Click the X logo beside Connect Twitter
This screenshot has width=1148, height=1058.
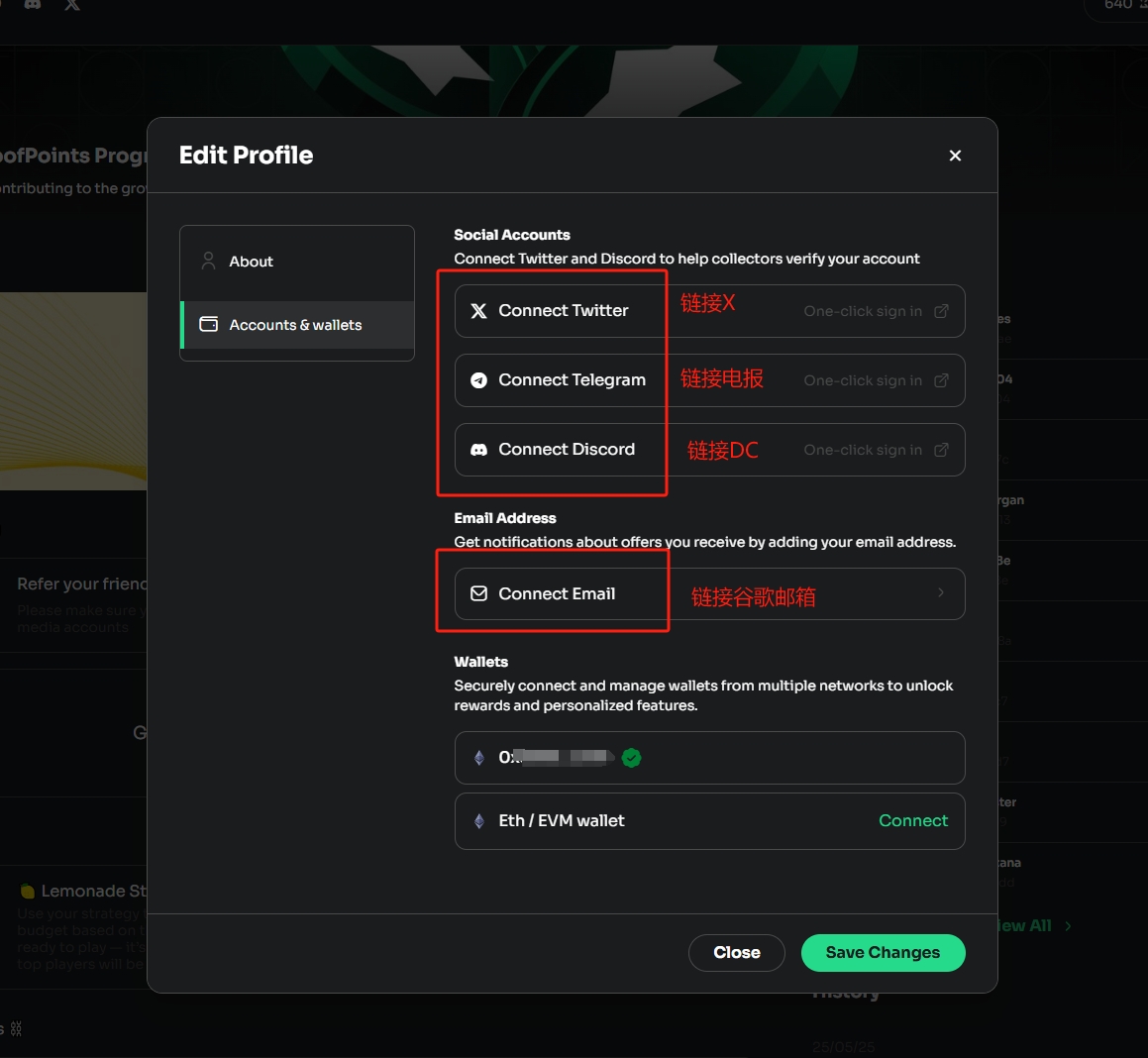coord(478,311)
